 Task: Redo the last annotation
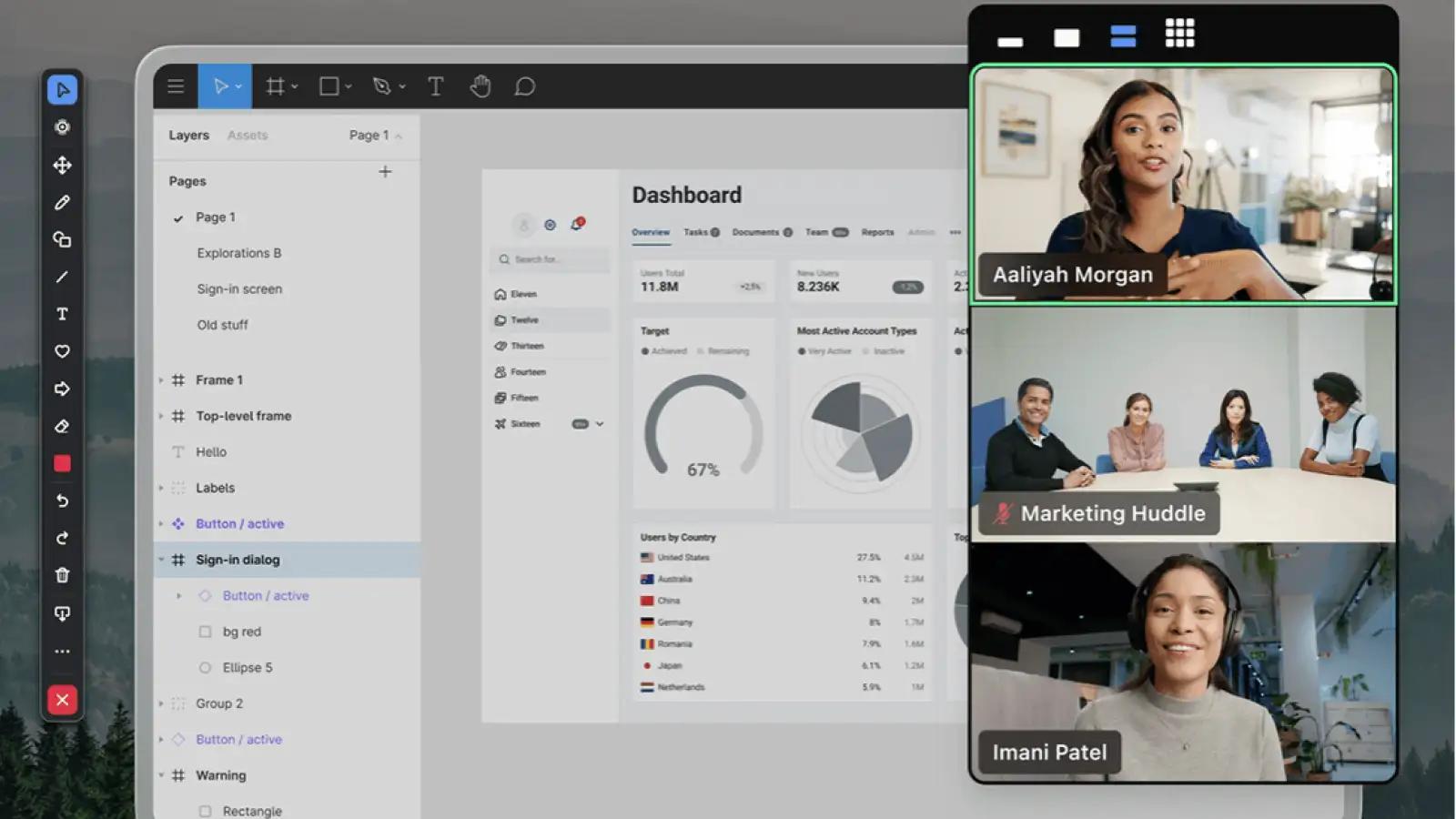pos(62,538)
